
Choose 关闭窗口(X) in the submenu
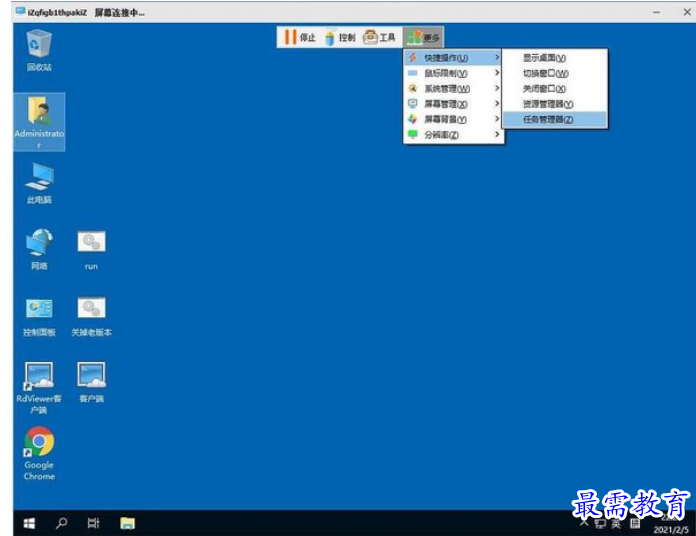click(555, 89)
